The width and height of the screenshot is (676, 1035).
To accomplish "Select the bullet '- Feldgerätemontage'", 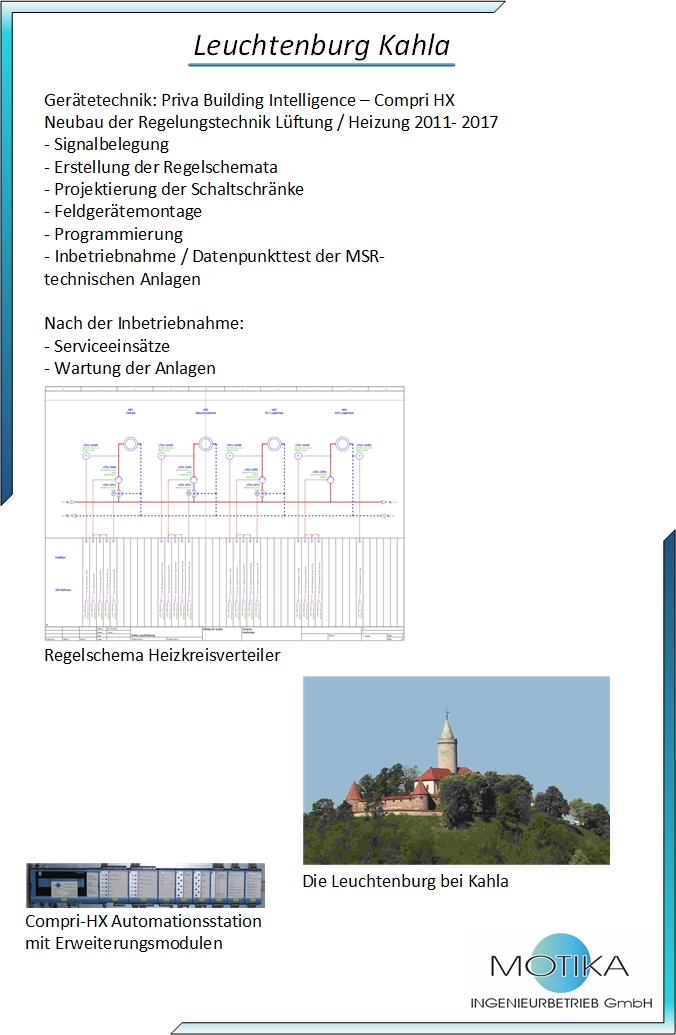I will [123, 212].
